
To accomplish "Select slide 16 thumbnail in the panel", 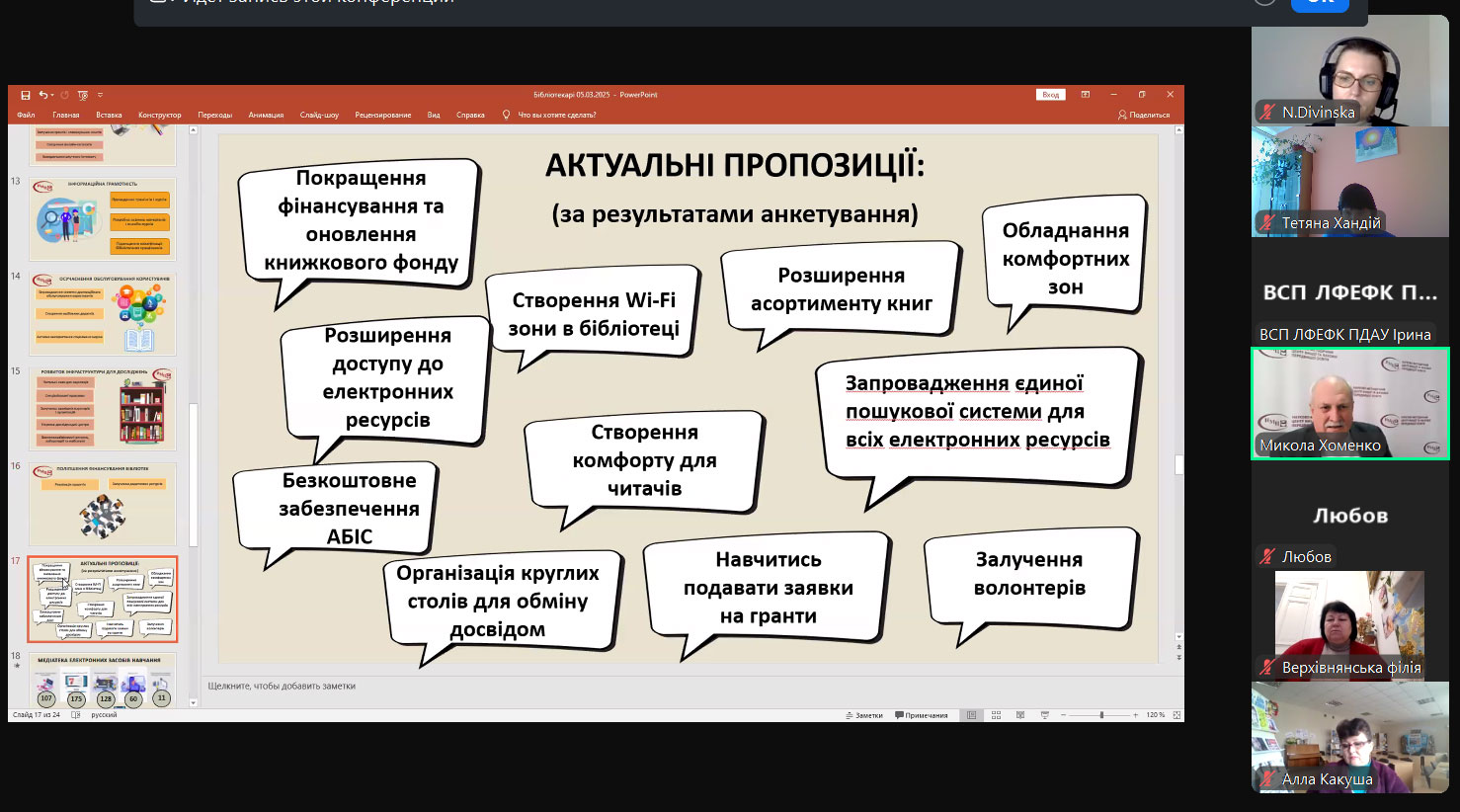I will 103,504.
